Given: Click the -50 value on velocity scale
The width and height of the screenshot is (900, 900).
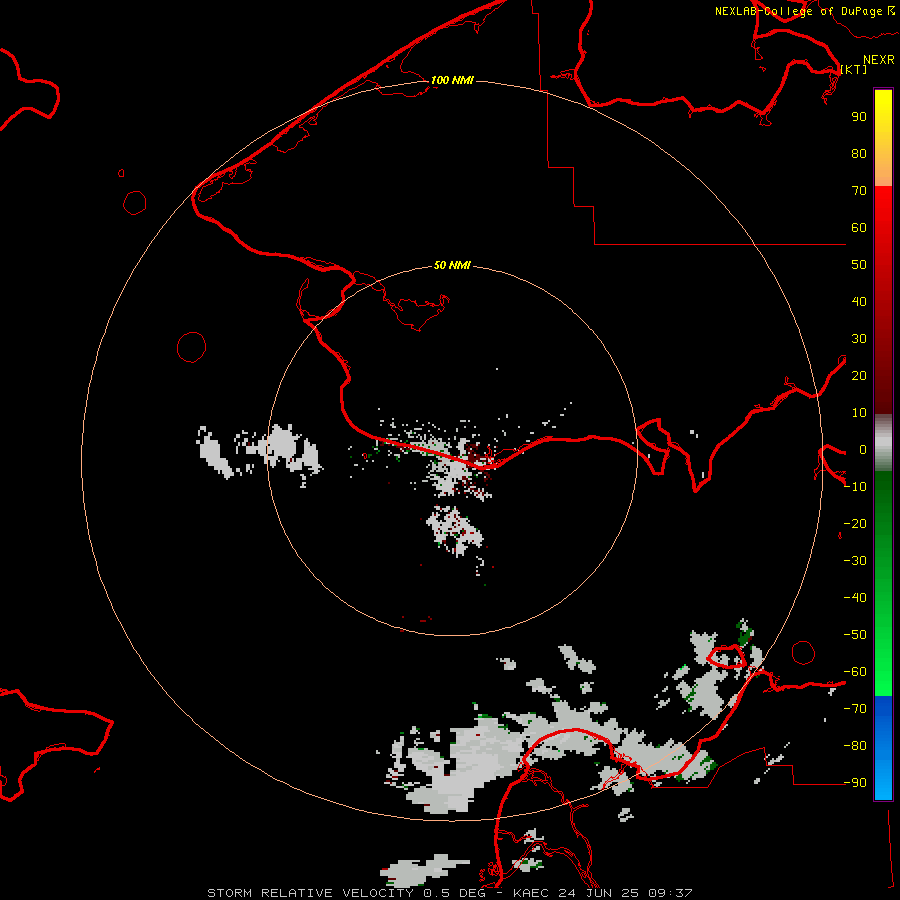Looking at the screenshot, I should pos(855,635).
